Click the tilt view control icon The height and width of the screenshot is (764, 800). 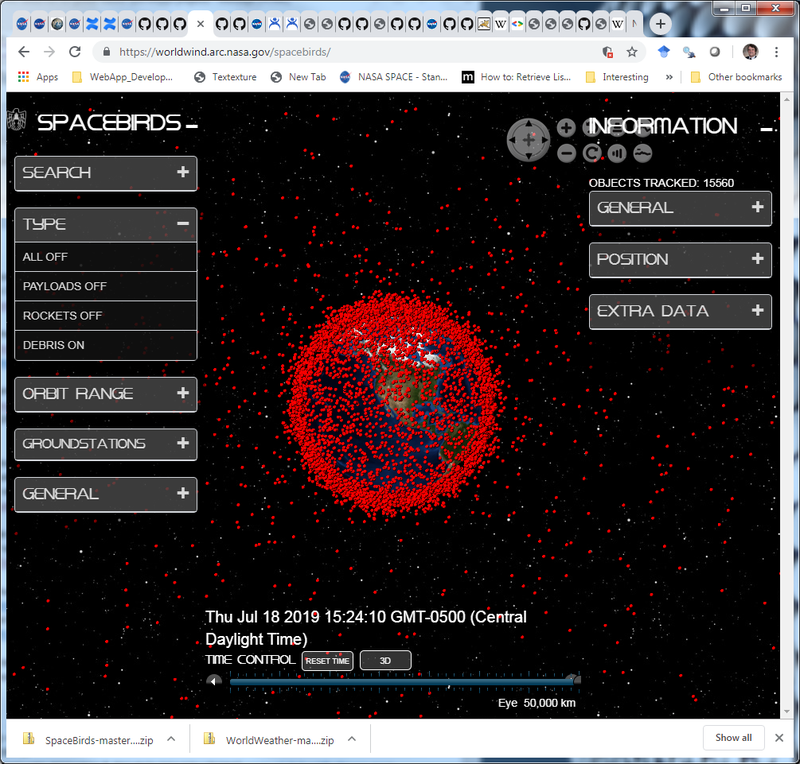617,153
